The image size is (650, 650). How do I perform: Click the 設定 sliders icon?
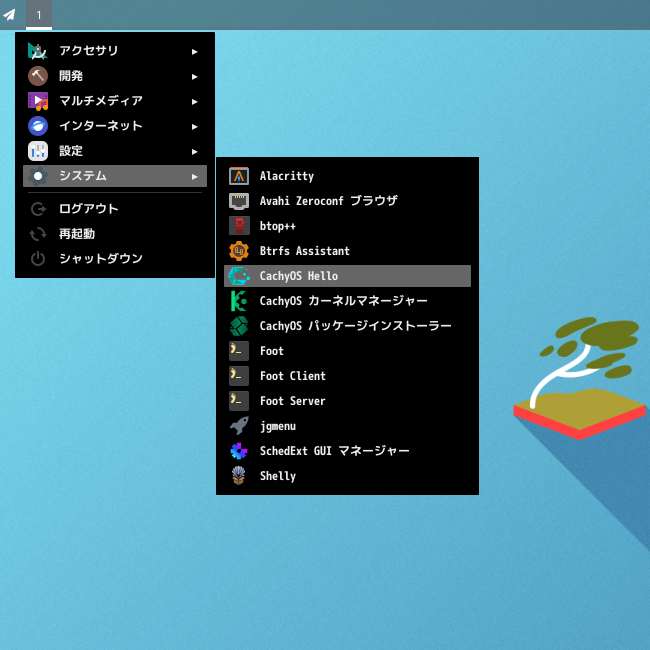click(38, 151)
